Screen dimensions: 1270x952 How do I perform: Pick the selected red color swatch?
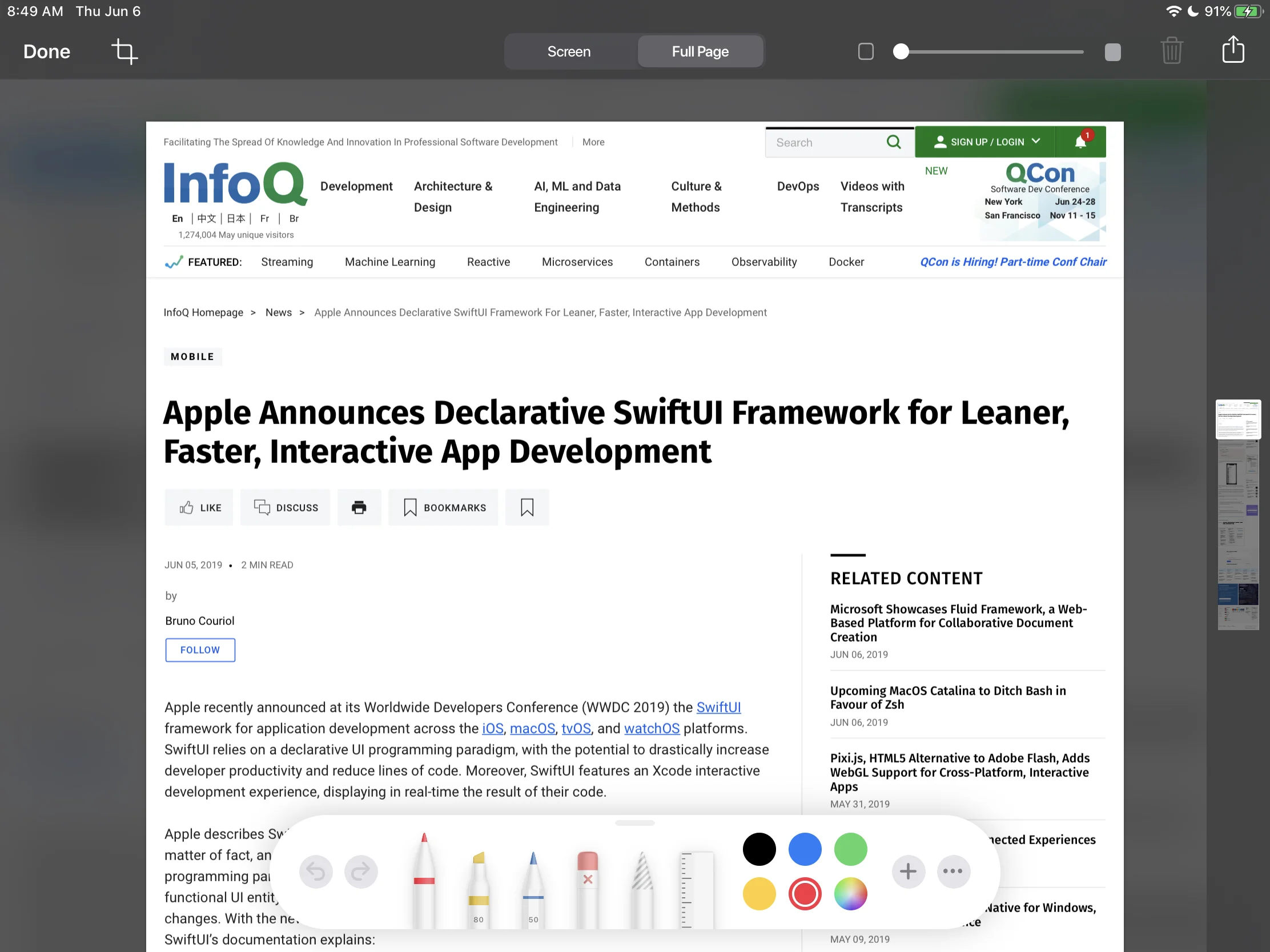click(805, 894)
